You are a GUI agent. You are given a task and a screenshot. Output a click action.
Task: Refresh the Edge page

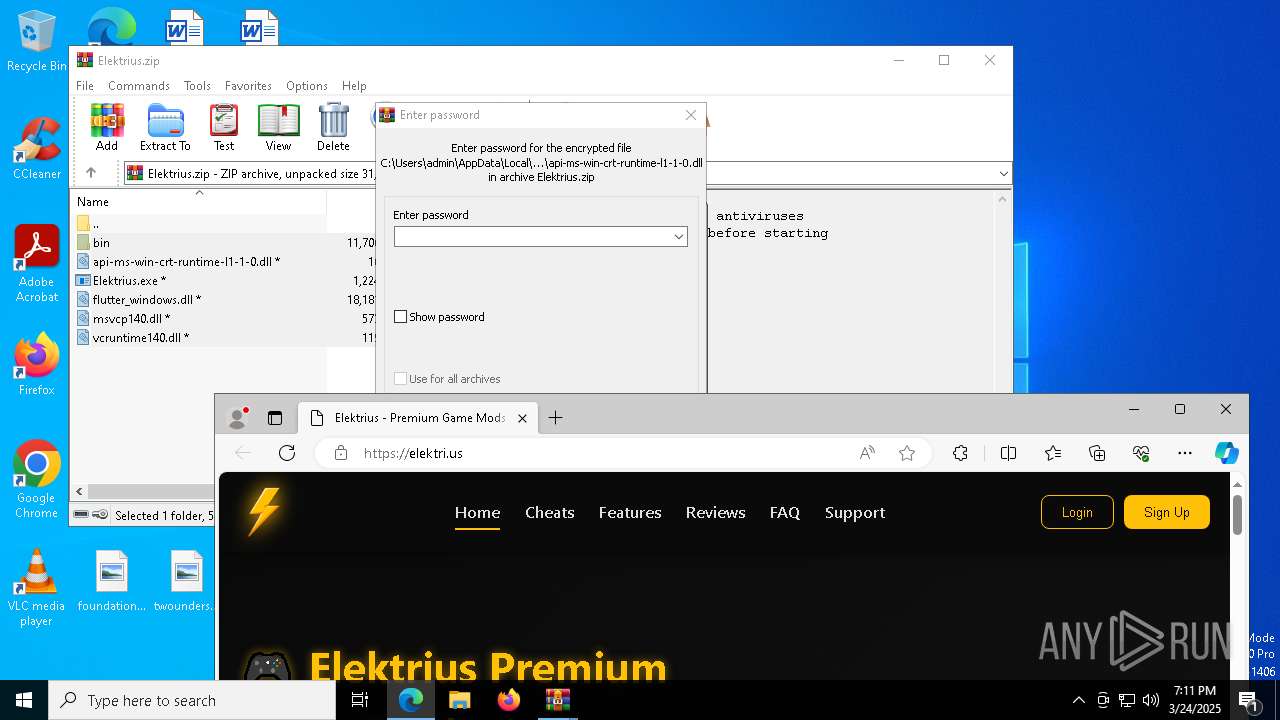pos(287,453)
